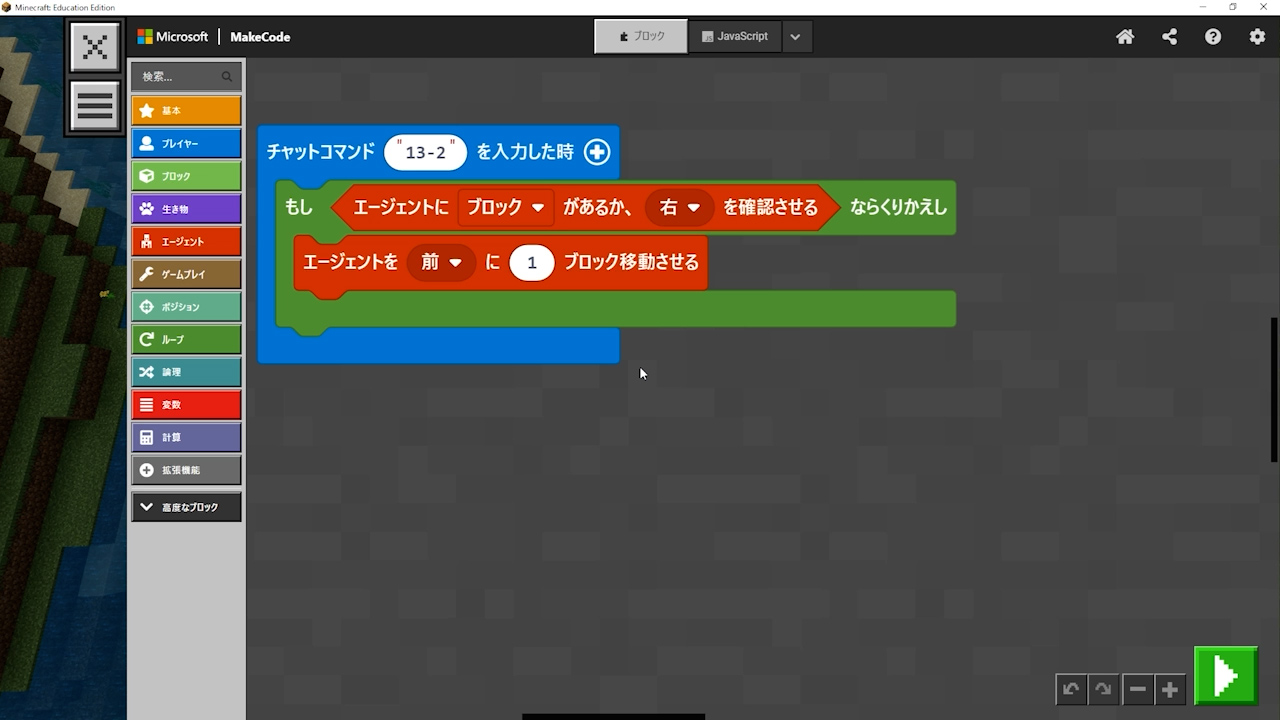Switch to the ブロック editor tab
The width and height of the screenshot is (1280, 720).
tap(641, 37)
